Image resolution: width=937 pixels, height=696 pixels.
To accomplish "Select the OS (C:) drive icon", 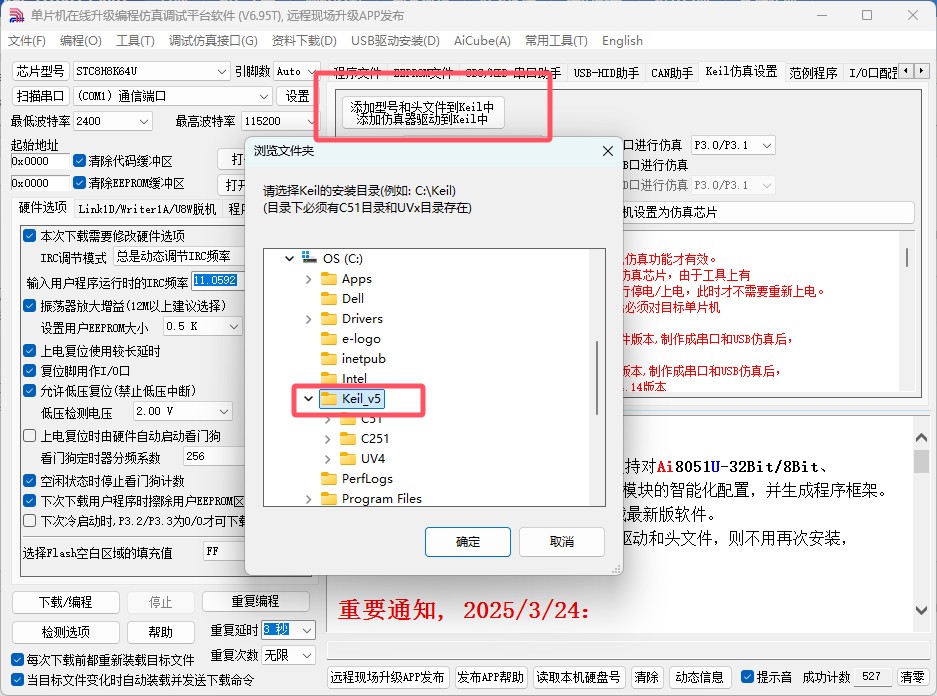I will (309, 257).
